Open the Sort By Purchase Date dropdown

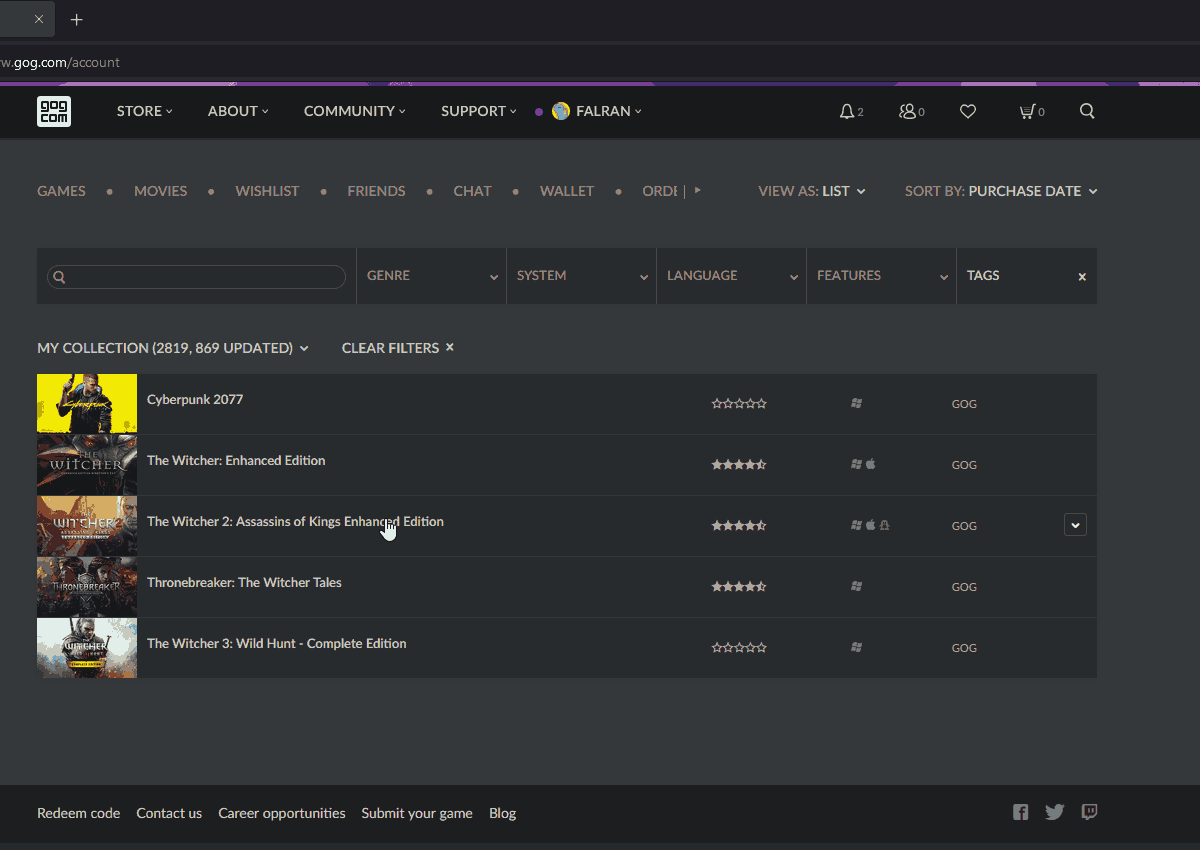pos(1001,191)
